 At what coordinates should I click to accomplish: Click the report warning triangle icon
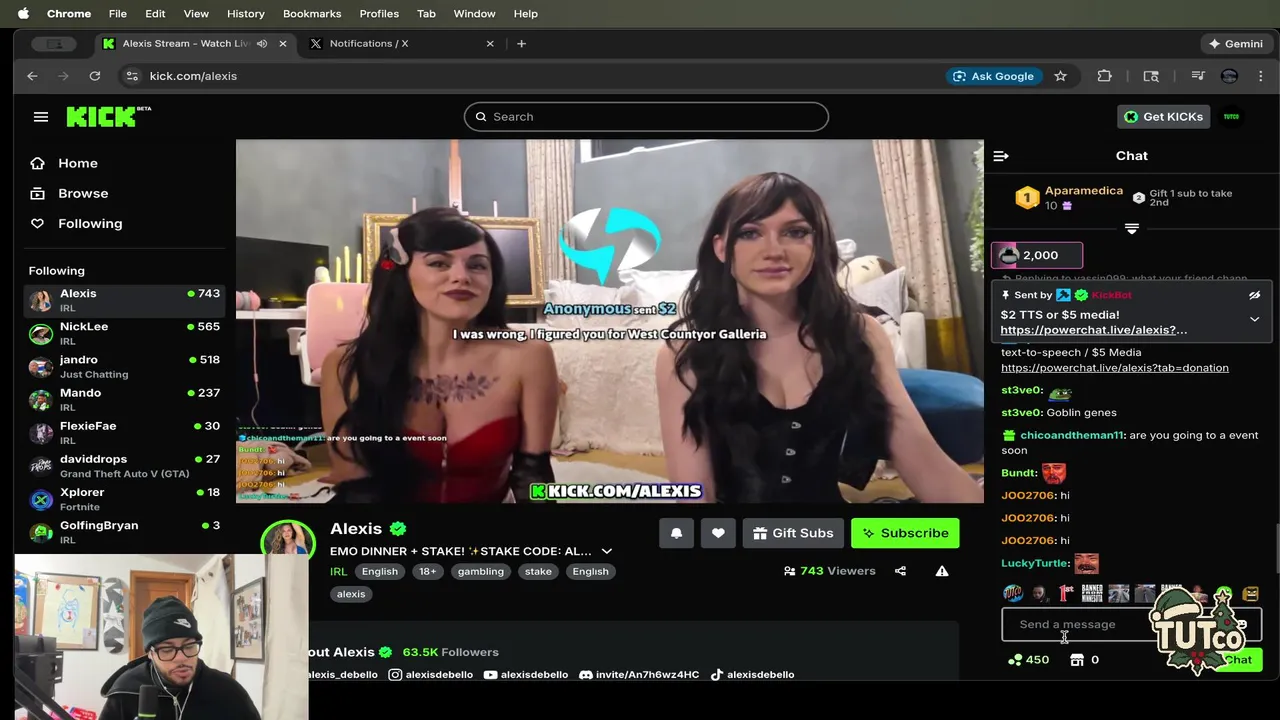942,571
